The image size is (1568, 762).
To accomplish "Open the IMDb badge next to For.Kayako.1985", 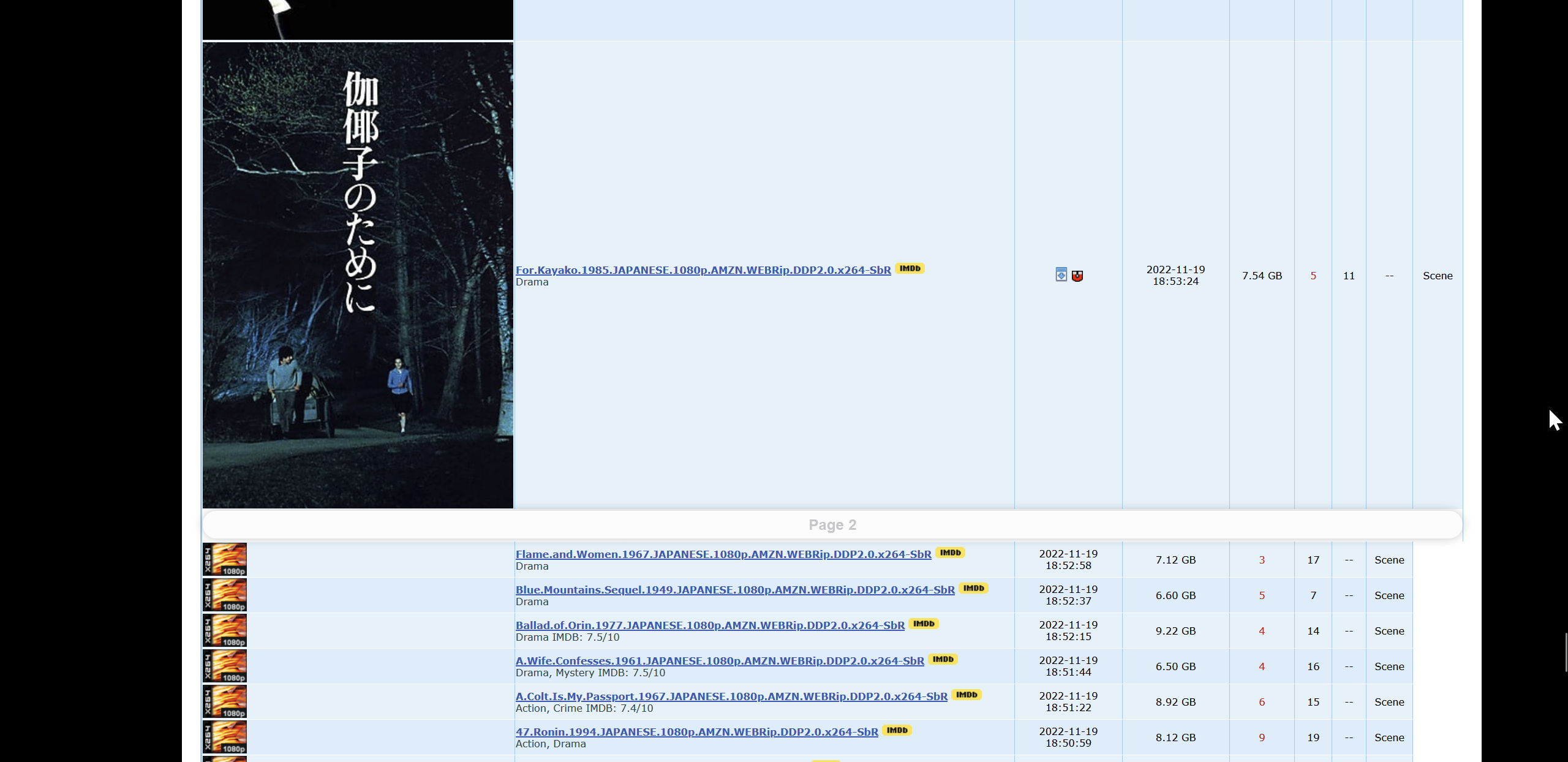I will click(x=910, y=268).
